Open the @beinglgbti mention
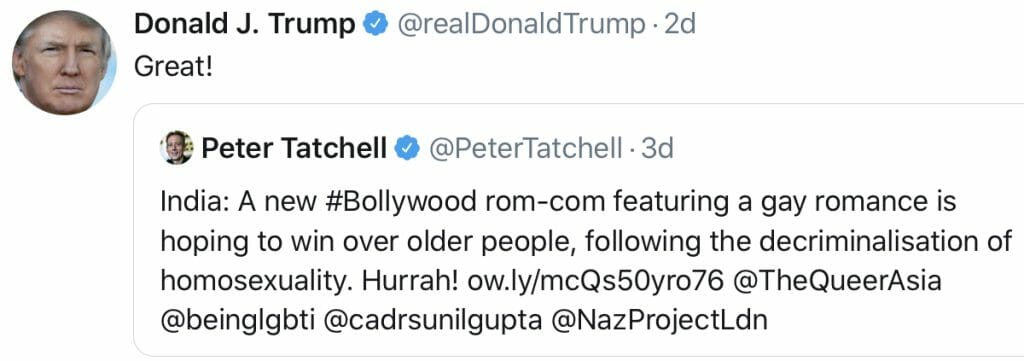Screen dimensions: 1024x361 (x=238, y=321)
